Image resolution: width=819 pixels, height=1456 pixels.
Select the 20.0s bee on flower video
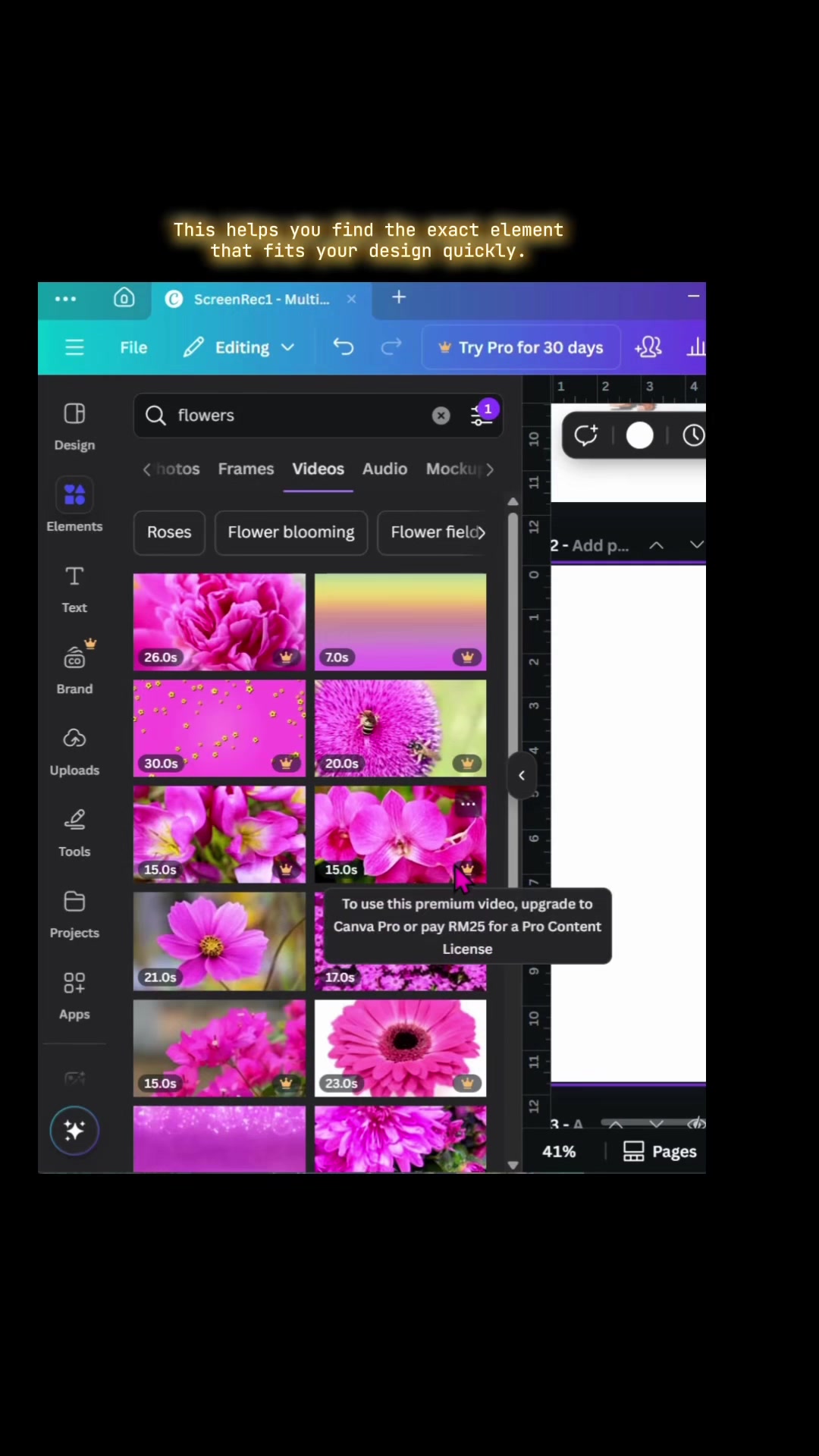[x=400, y=728]
